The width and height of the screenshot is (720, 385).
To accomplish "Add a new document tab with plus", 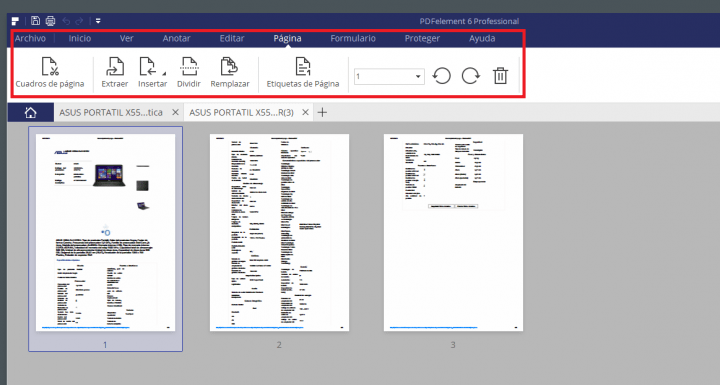I will [322, 113].
